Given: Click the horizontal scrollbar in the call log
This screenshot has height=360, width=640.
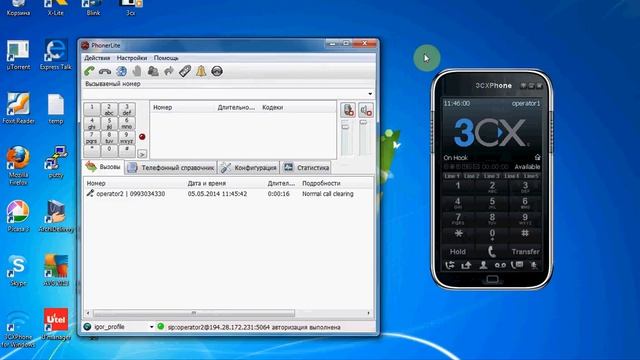Looking at the screenshot, I should (194, 313).
